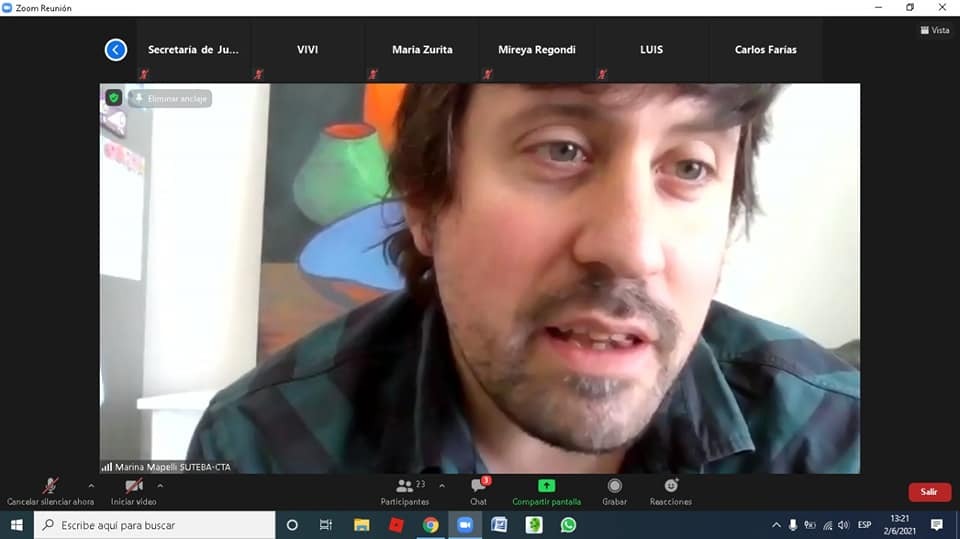Image resolution: width=960 pixels, height=539 pixels.
Task: Select Carlos Farías participant tile
Action: (765, 50)
